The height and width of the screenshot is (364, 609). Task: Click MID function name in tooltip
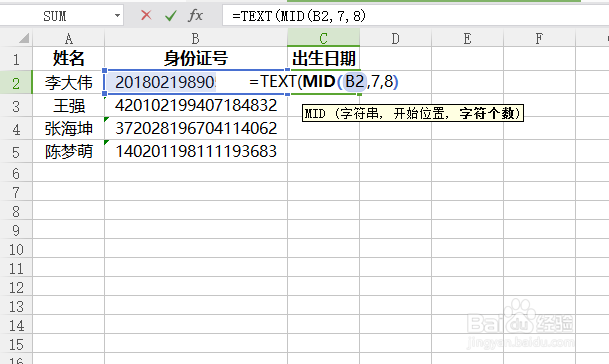(315, 113)
